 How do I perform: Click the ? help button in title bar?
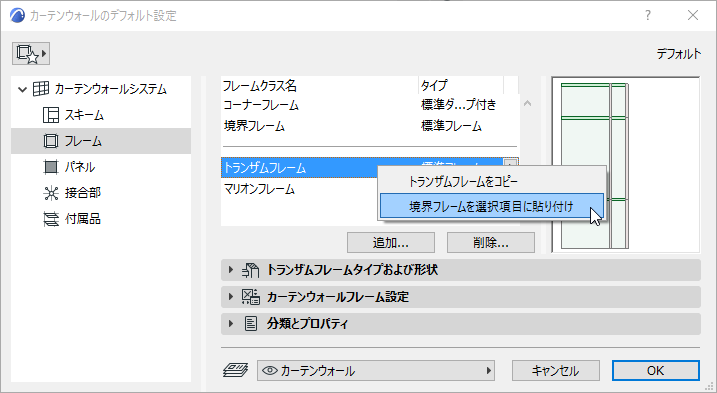648,15
